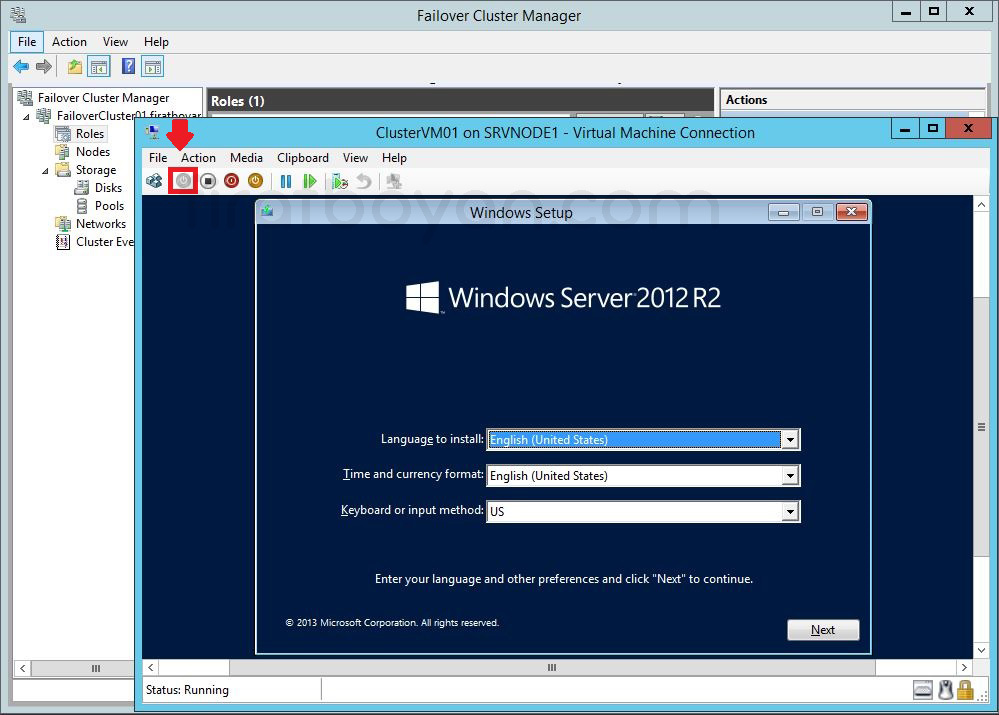The height and width of the screenshot is (715, 999).
Task: Click VM view horizontal scrollbar left arrow
Action: (150, 667)
